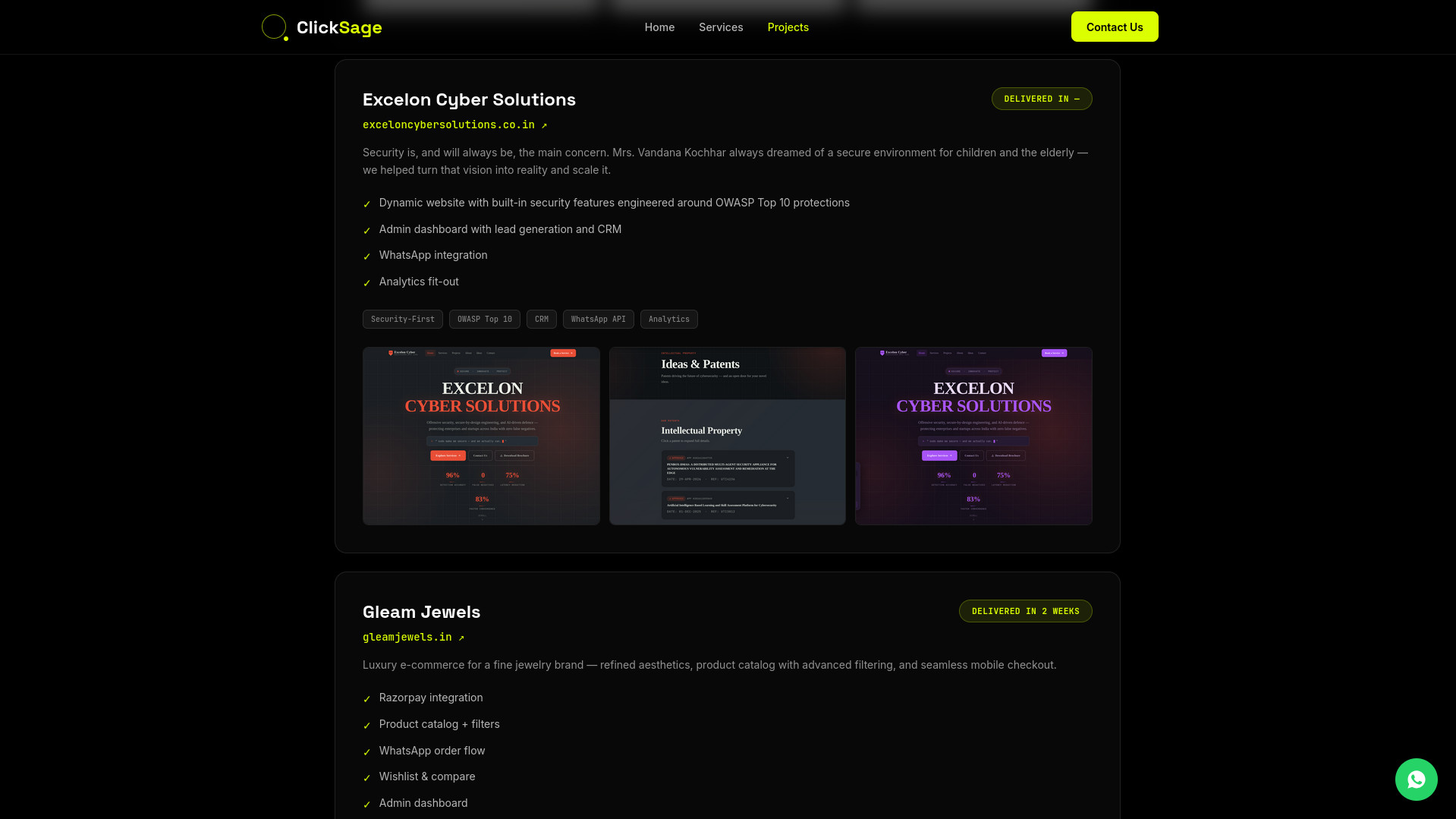This screenshot has height=819, width=1456.
Task: Click the Contact Us button
Action: coord(1115,27)
